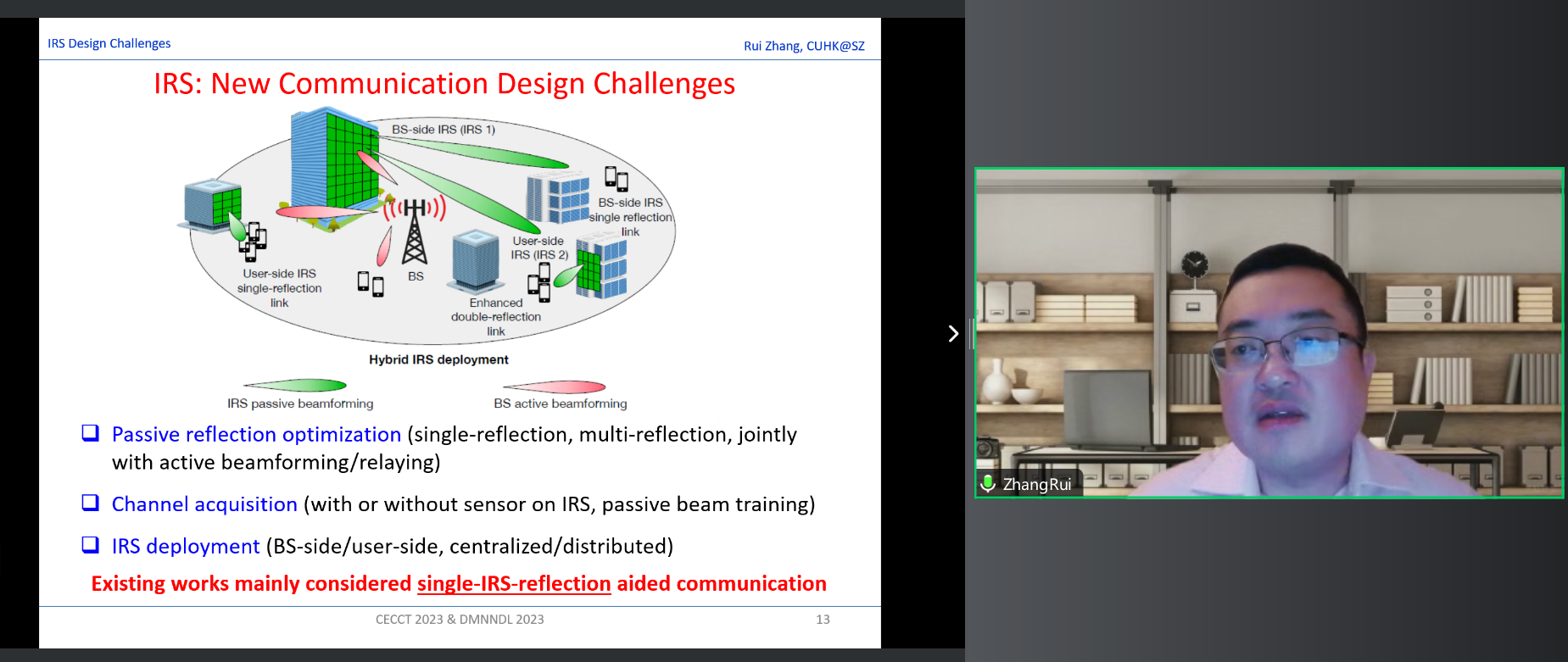Click the green beam legend swatch

[296, 386]
